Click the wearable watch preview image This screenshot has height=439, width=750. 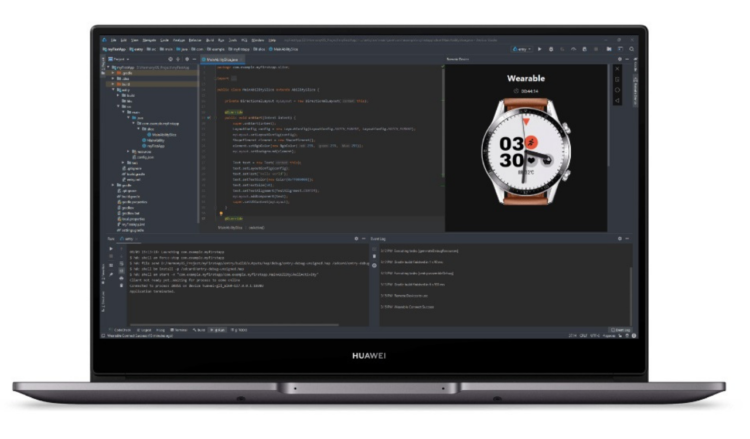526,151
